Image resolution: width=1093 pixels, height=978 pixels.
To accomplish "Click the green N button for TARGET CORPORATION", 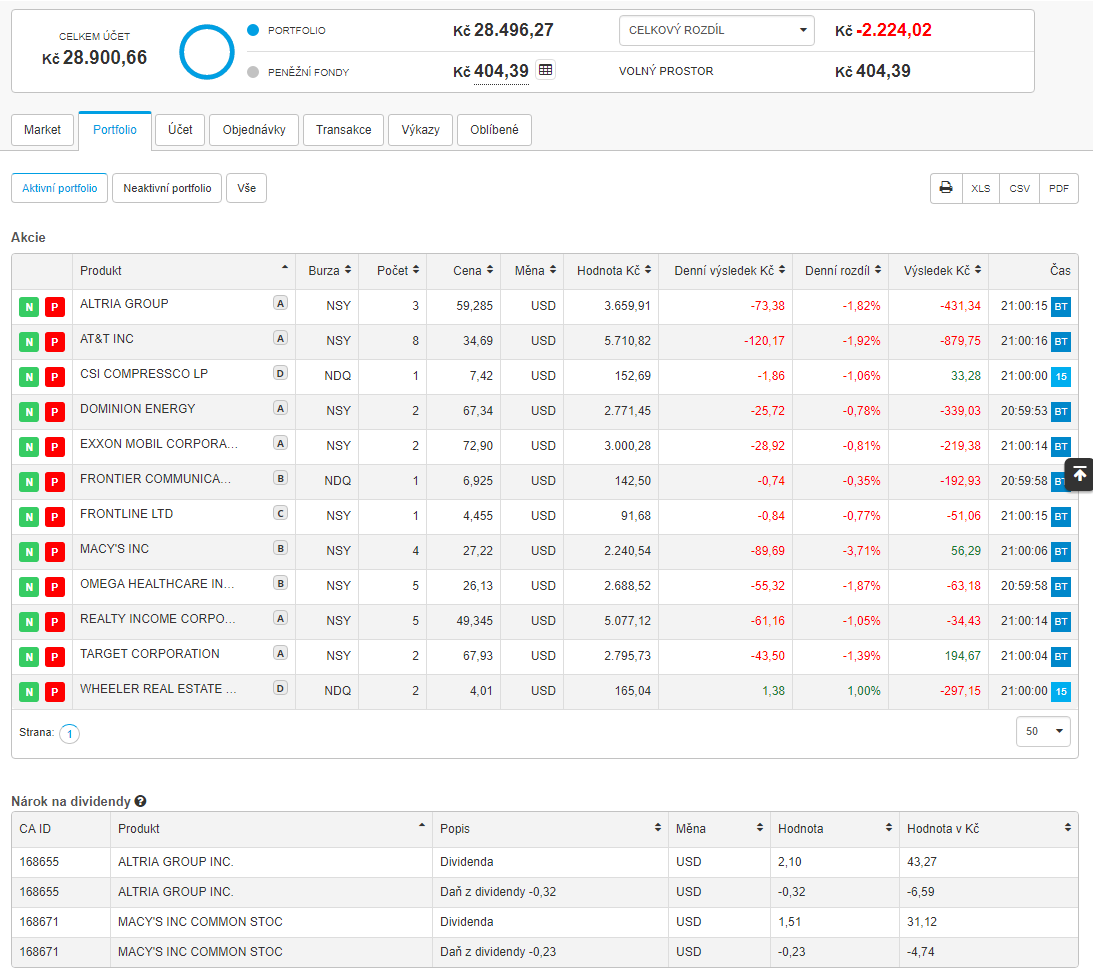I will pos(29,657).
